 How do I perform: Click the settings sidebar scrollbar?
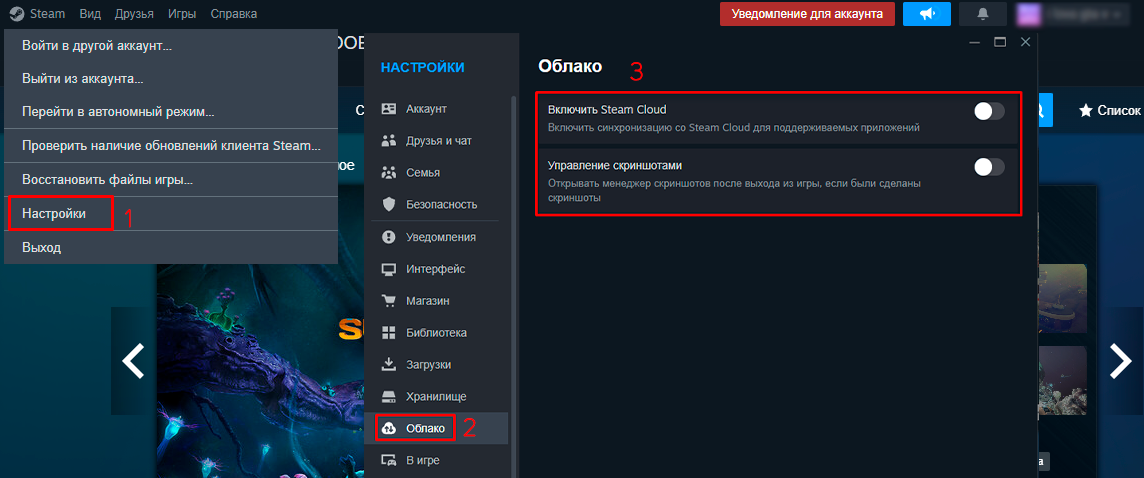(514, 285)
